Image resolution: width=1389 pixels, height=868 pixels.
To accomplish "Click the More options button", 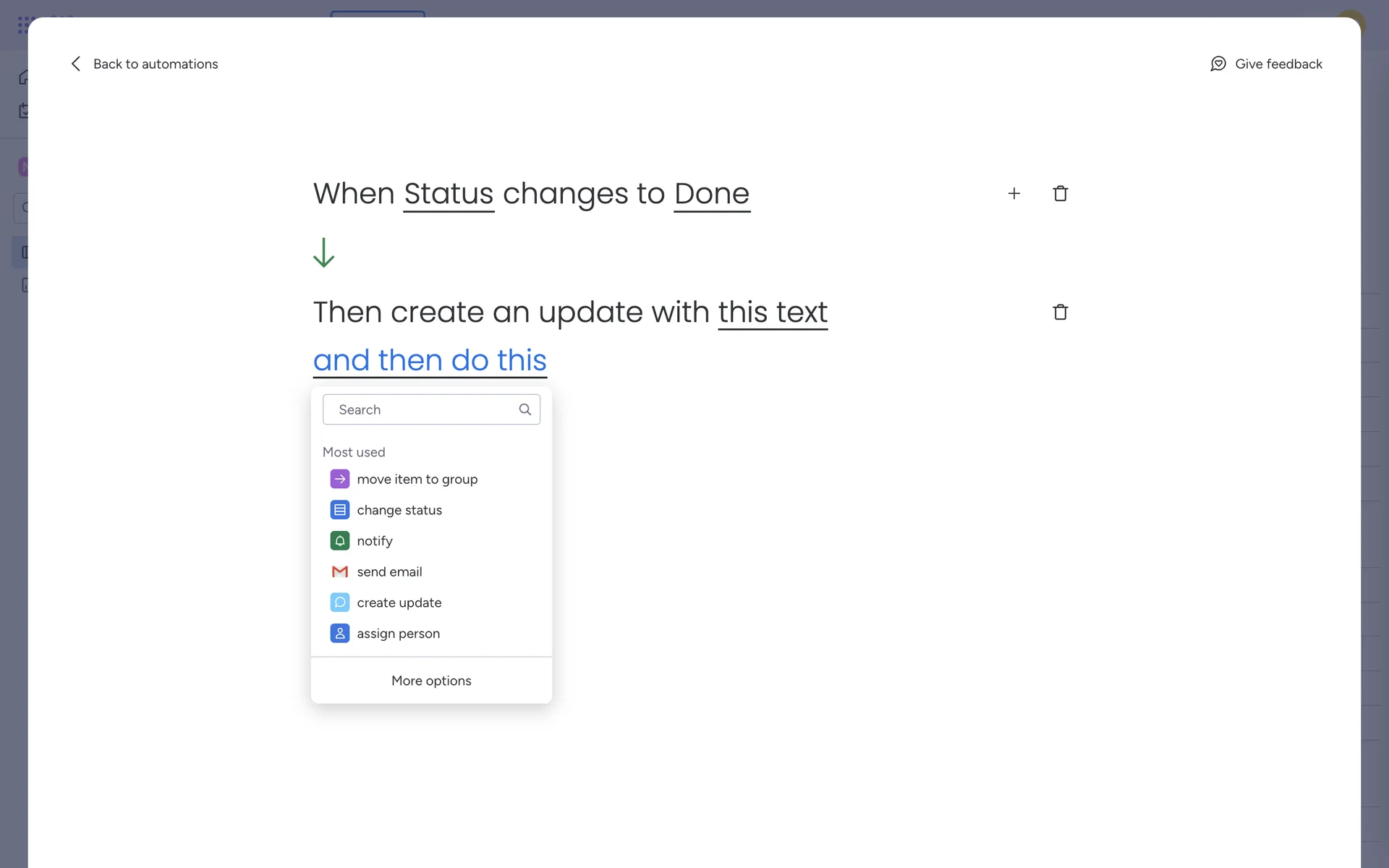I will point(431,681).
